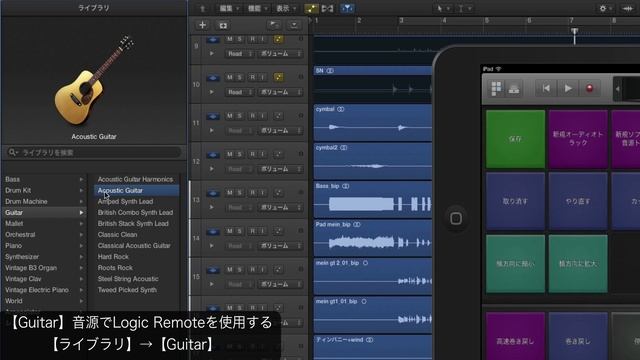Mute track 12 with M button
640x360 pixels.
click(x=230, y=154)
